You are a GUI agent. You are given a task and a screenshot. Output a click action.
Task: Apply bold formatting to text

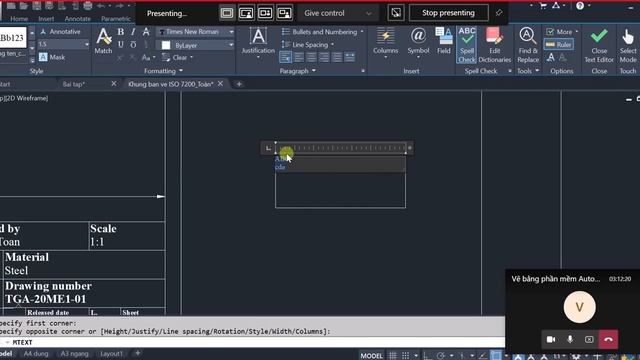point(121,32)
